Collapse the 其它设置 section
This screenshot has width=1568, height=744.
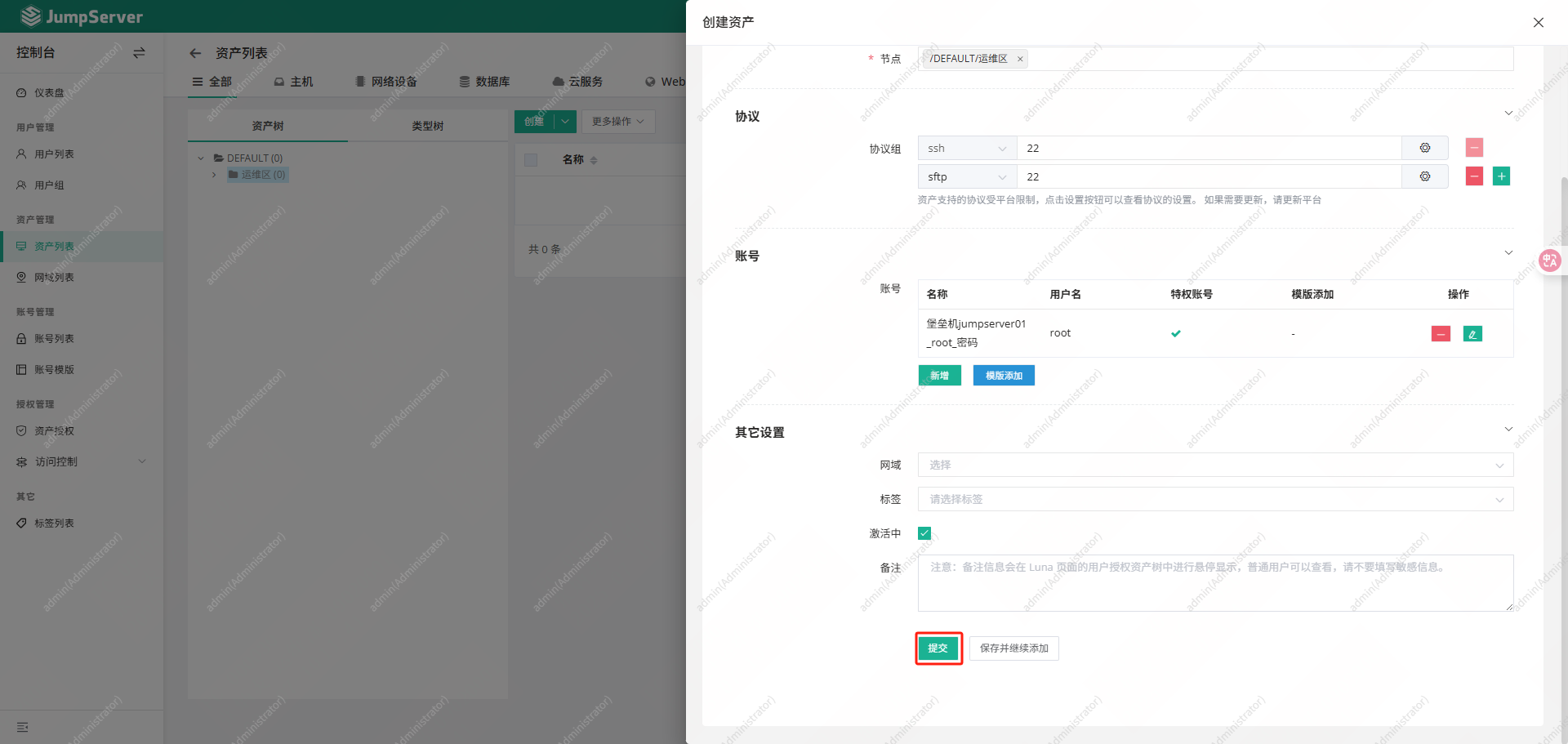(1508, 430)
